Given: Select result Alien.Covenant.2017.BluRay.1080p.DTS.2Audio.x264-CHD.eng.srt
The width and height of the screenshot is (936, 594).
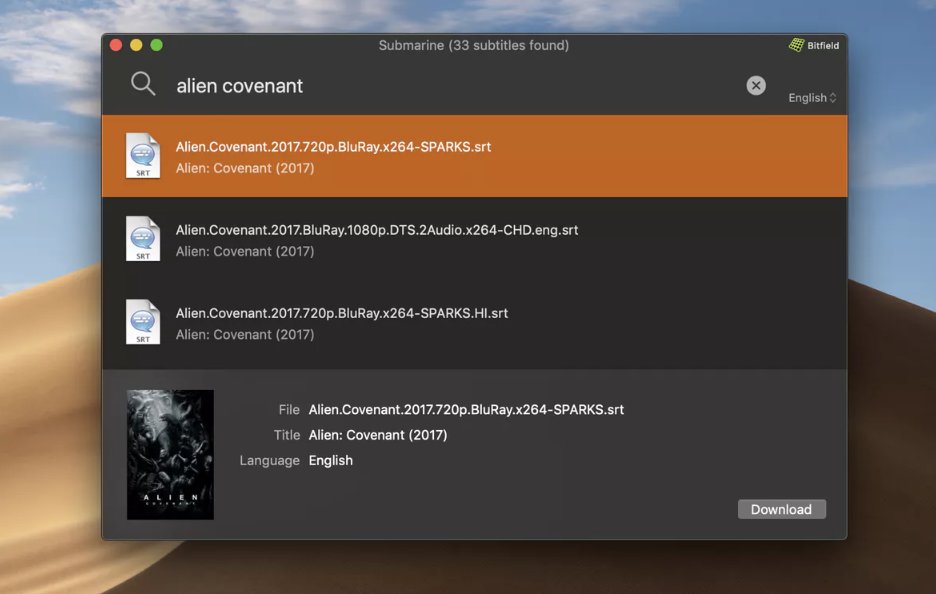Looking at the screenshot, I should pos(474,239).
